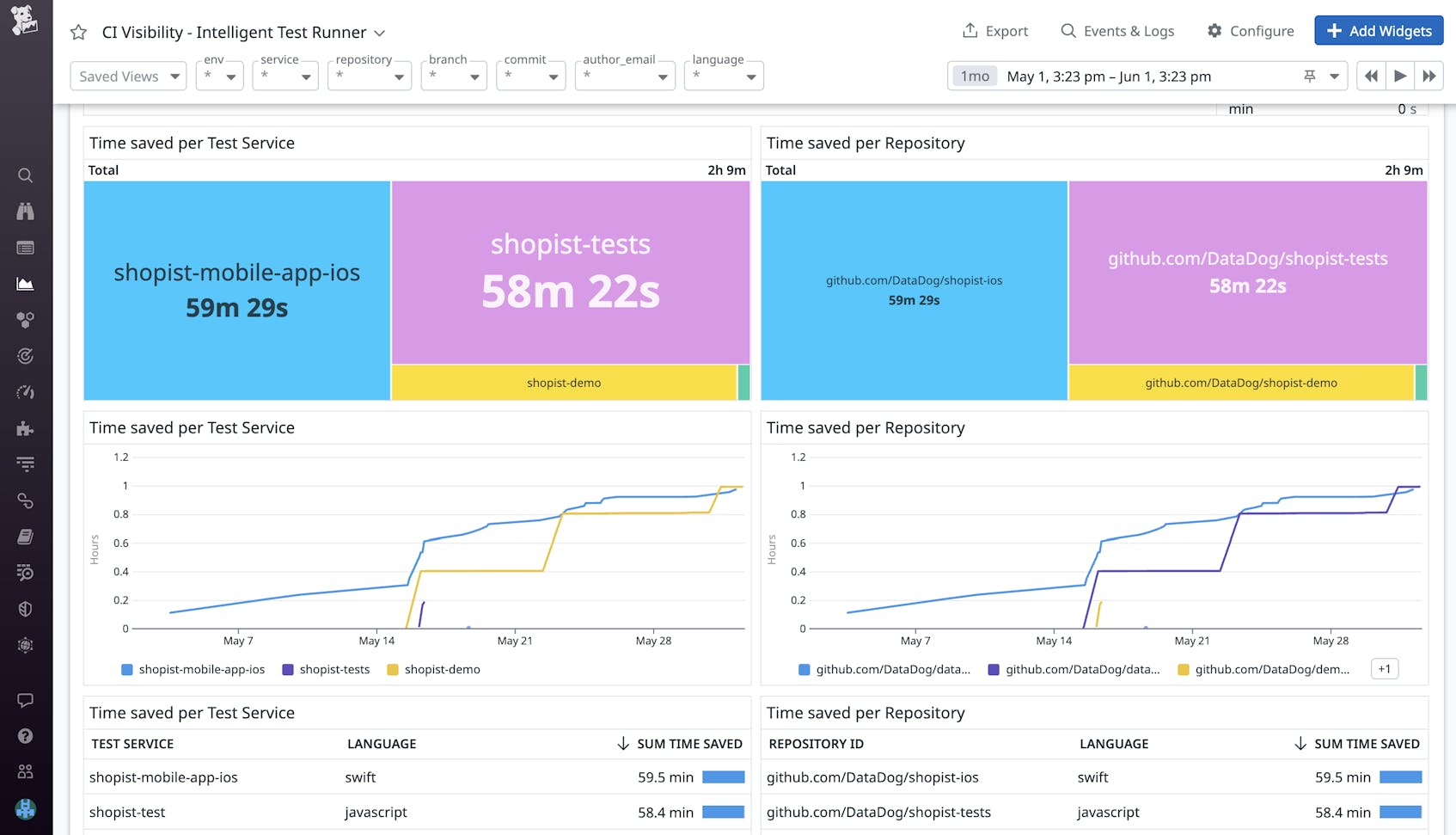Star the CI Visibility dashboard

pyautogui.click(x=78, y=32)
